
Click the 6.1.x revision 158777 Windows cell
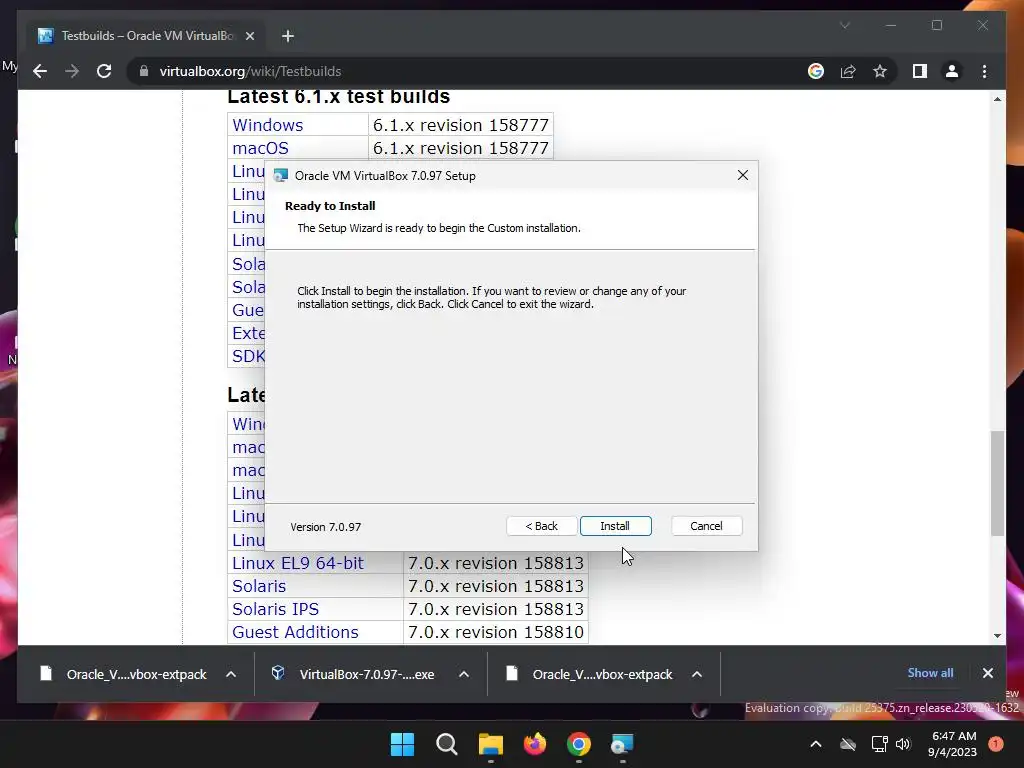point(460,125)
